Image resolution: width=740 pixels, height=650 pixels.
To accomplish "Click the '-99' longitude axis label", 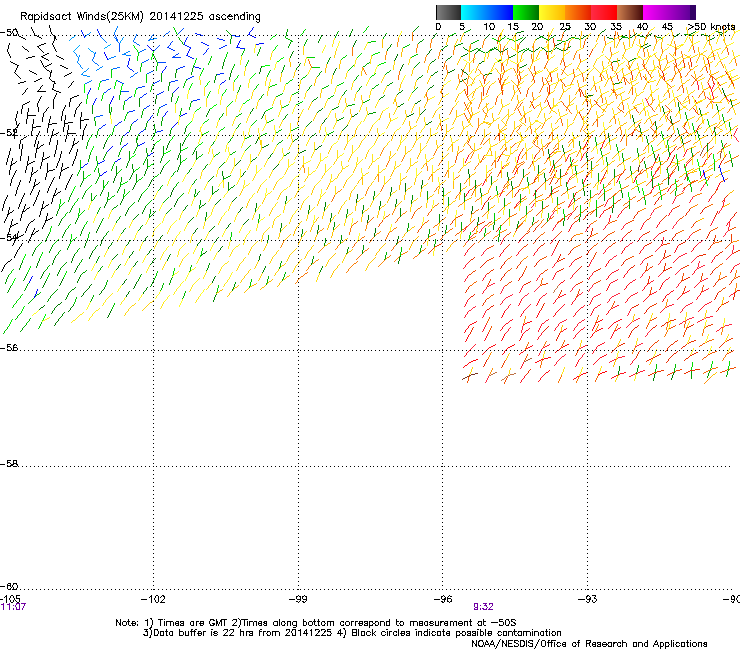I will tap(298, 599).
